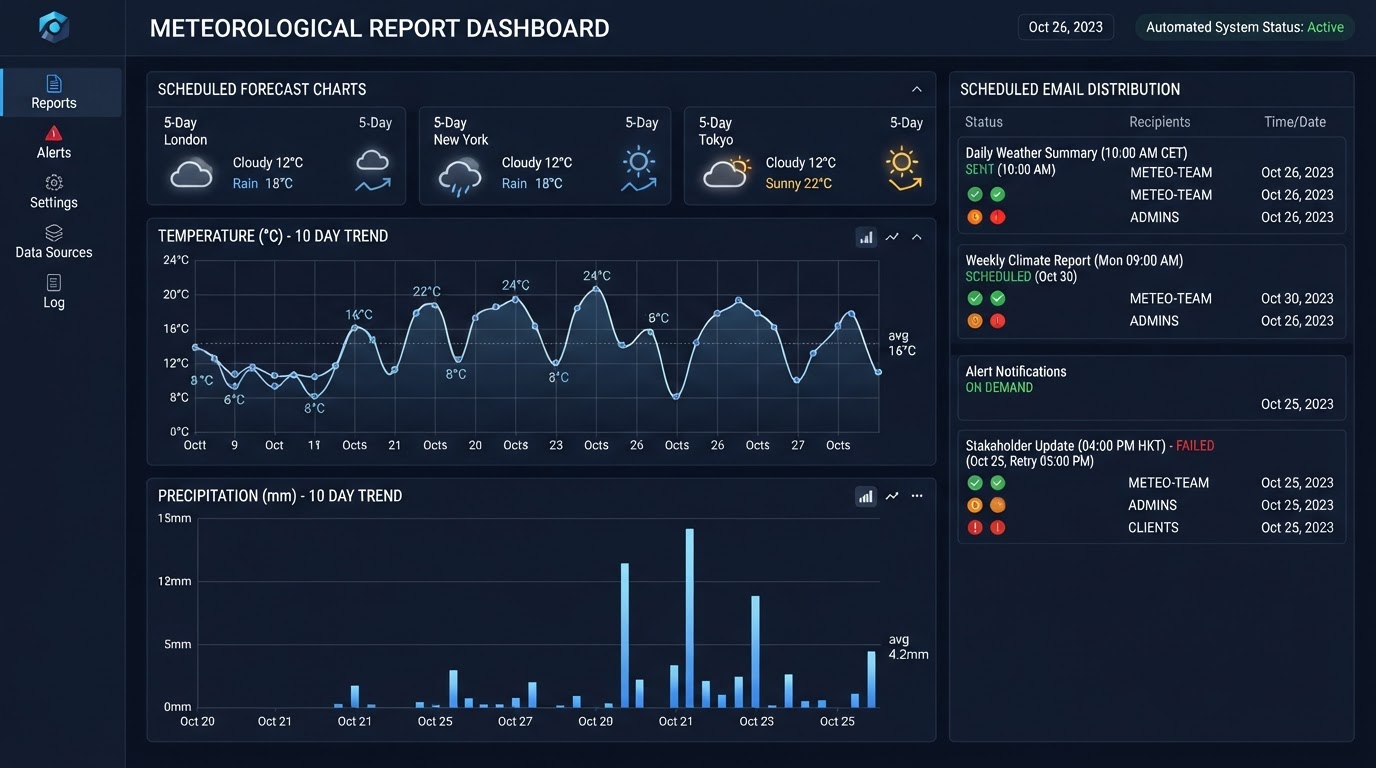Open the Log sidebar item
Image resolution: width=1376 pixels, height=768 pixels.
pyautogui.click(x=54, y=292)
